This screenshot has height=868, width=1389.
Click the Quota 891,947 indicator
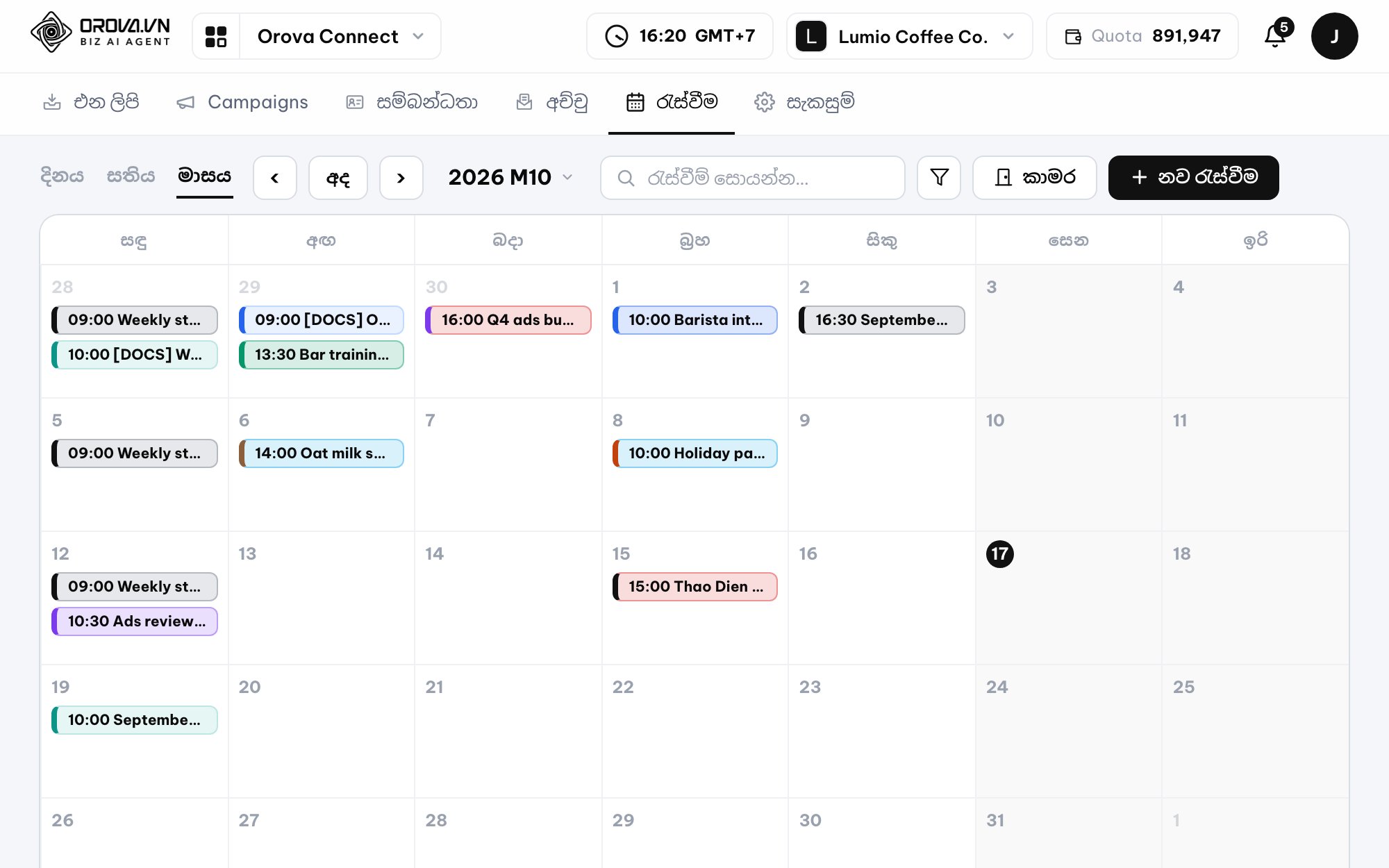click(1142, 36)
